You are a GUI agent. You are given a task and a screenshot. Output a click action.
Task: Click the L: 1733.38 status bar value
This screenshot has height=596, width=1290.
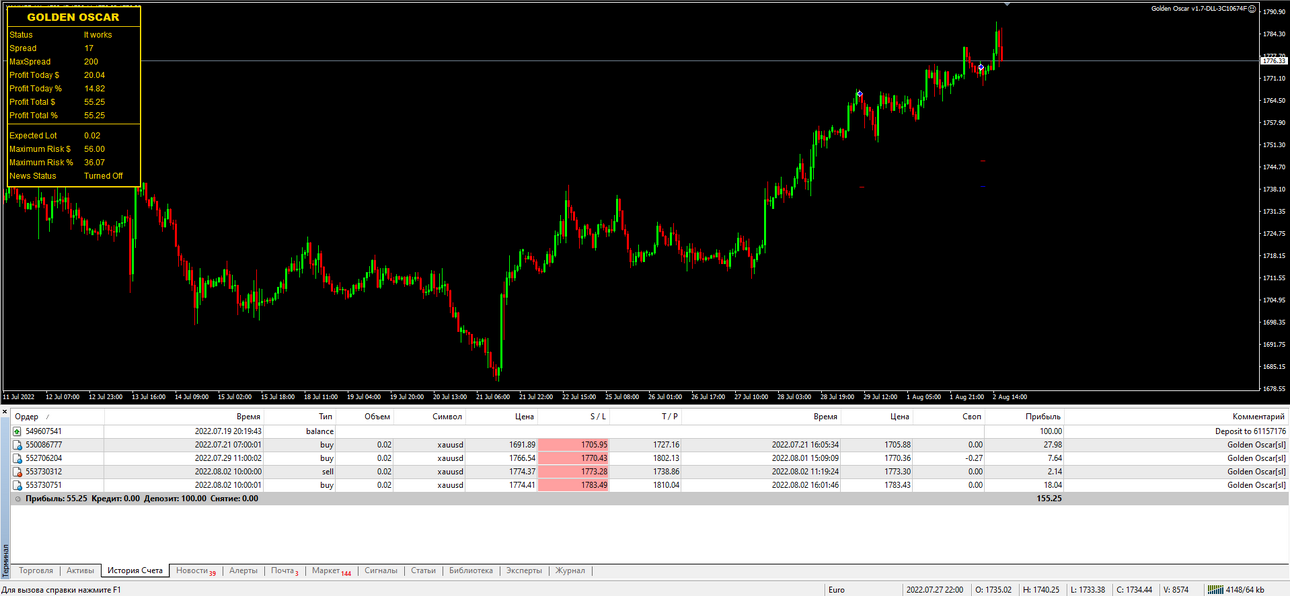(x=1088, y=590)
